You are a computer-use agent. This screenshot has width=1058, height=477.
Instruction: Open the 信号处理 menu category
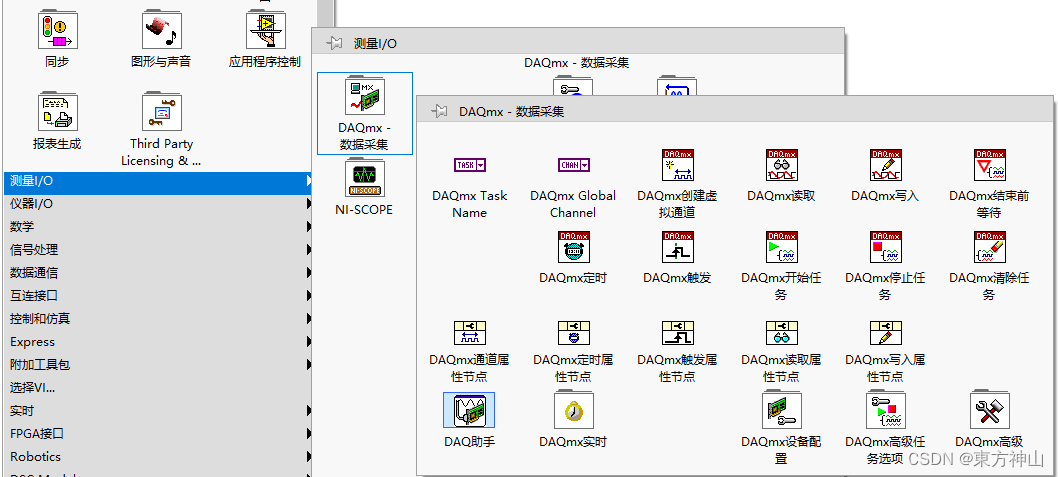coord(157,250)
